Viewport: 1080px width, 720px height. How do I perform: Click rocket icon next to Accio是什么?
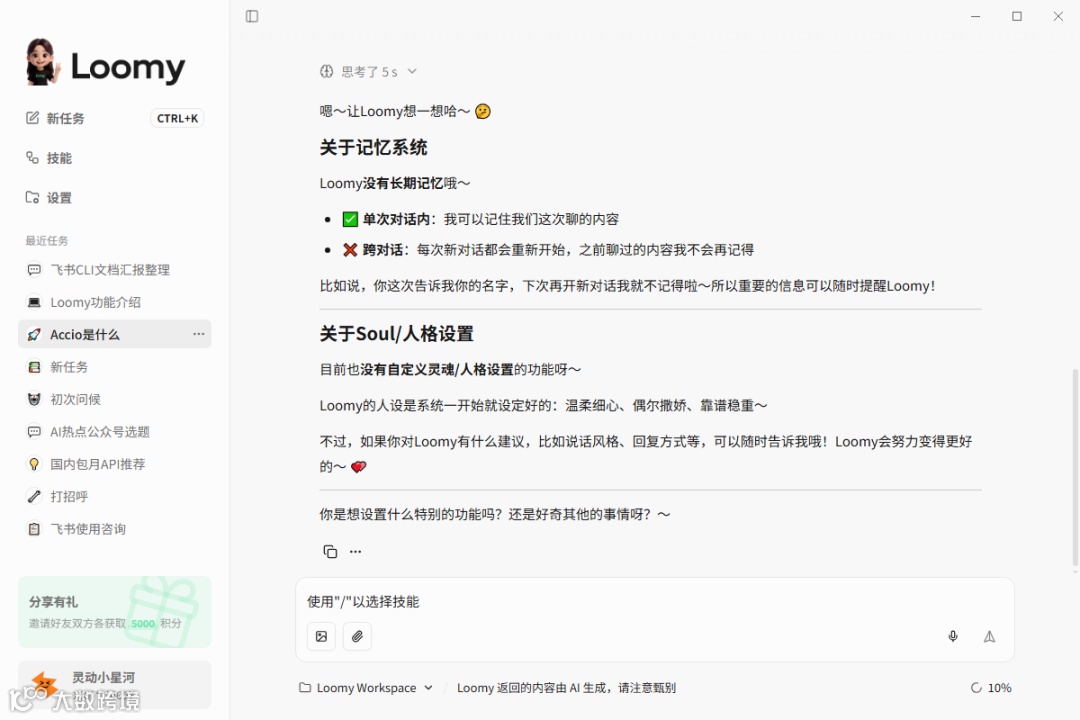34,334
